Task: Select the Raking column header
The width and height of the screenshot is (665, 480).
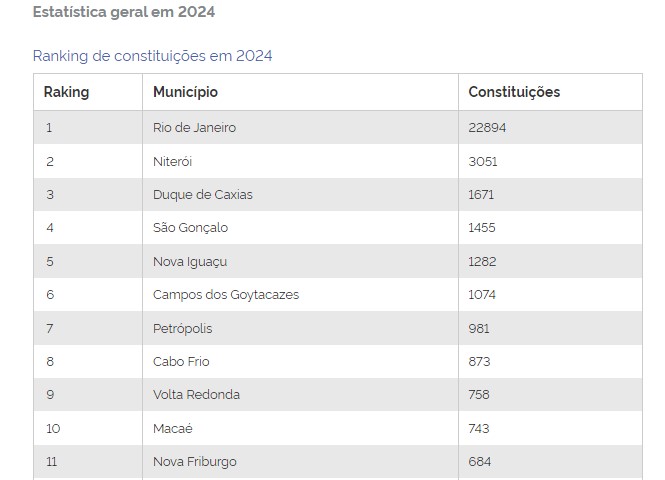Action: (x=88, y=92)
